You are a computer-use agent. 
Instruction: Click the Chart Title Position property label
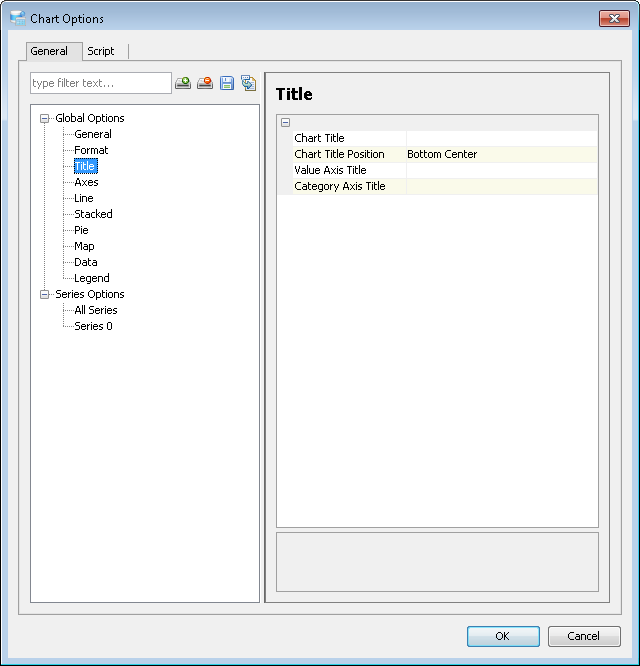(x=339, y=155)
